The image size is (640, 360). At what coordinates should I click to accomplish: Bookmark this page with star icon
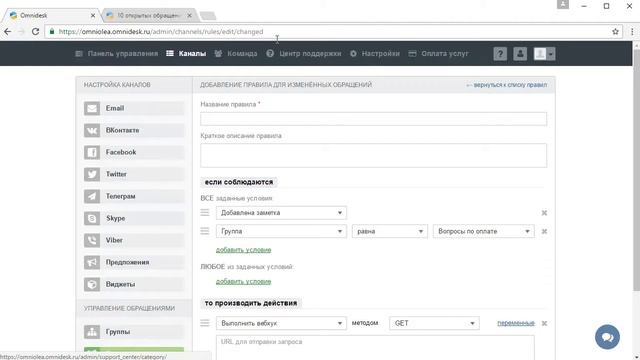coord(615,31)
